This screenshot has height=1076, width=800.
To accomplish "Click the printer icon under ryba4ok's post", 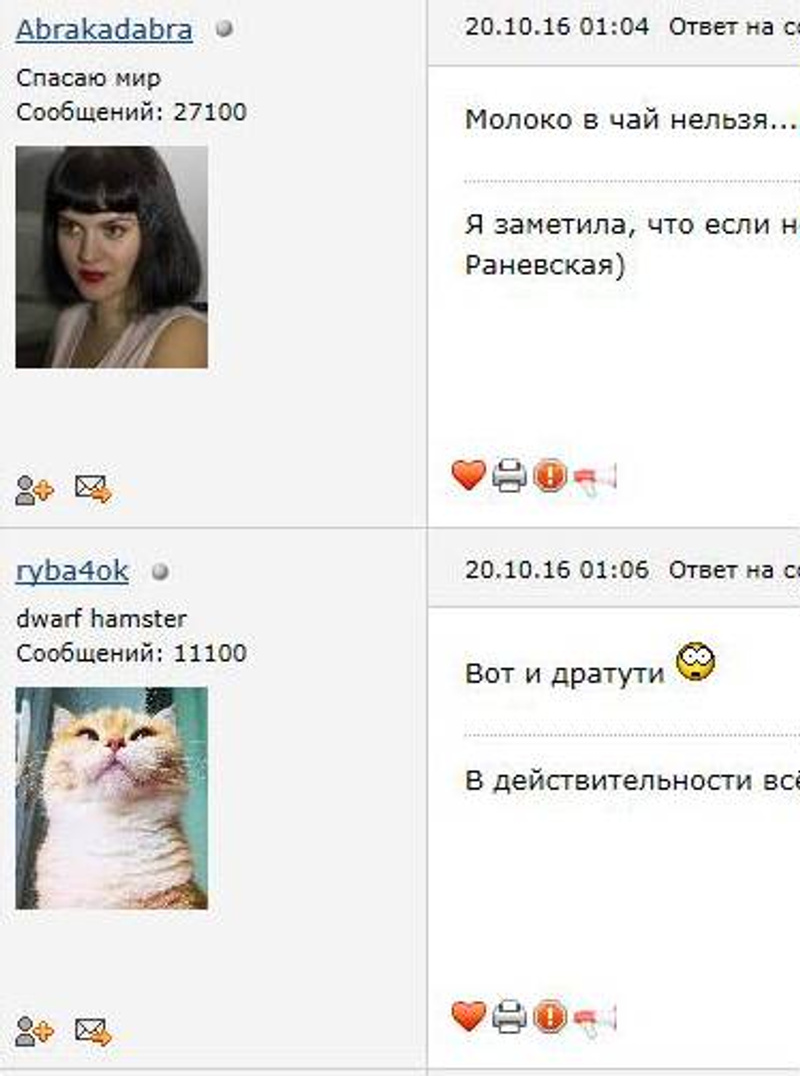I will point(510,1016).
